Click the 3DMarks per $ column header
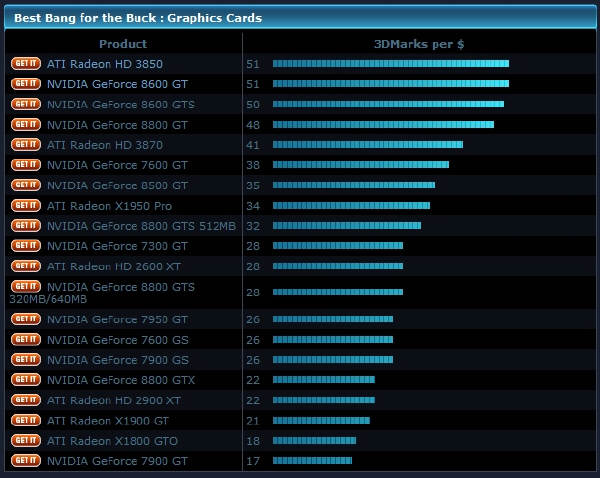Screen dimensions: 600x478 (419, 44)
